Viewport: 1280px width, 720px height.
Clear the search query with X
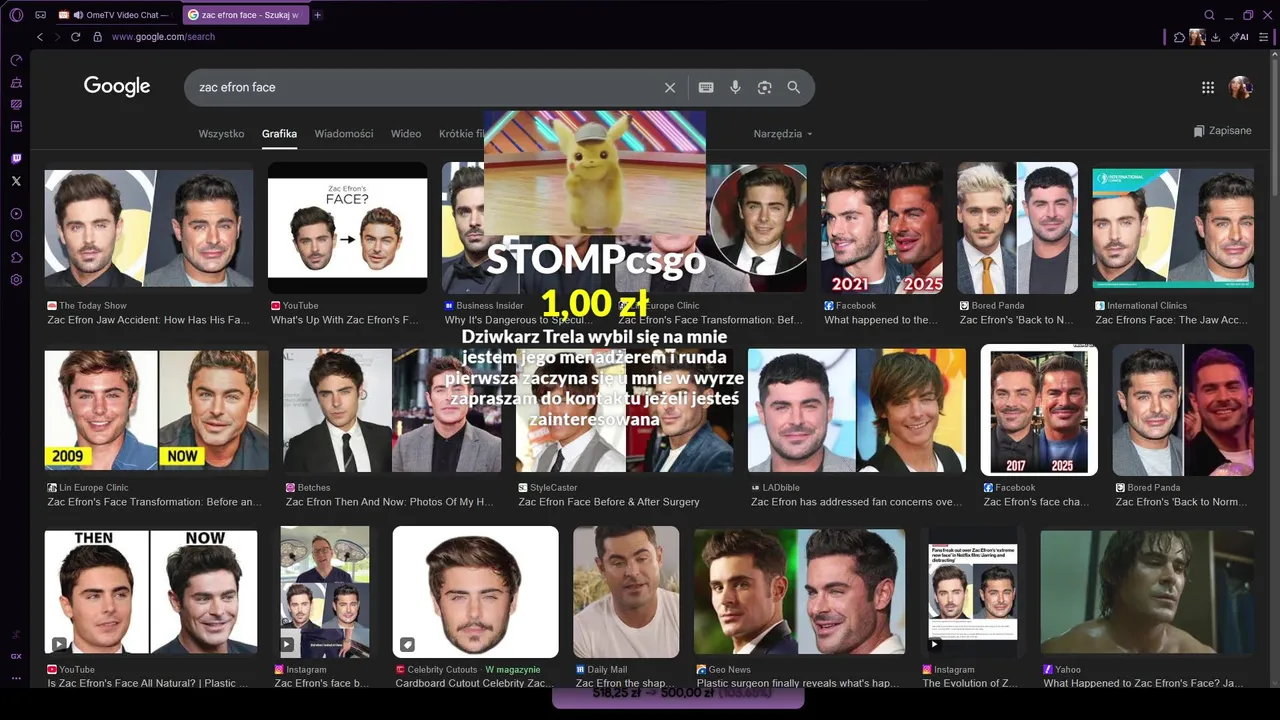pos(670,87)
